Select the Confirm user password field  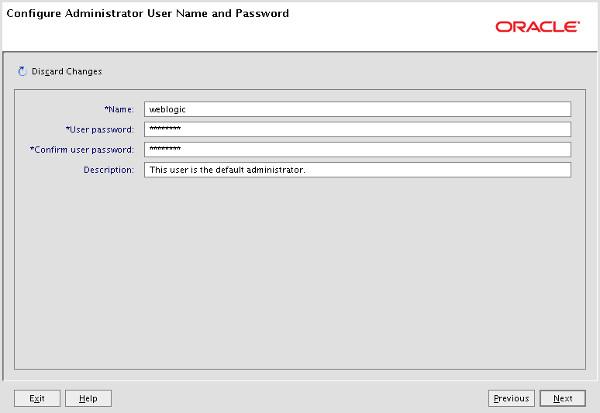[357, 150]
